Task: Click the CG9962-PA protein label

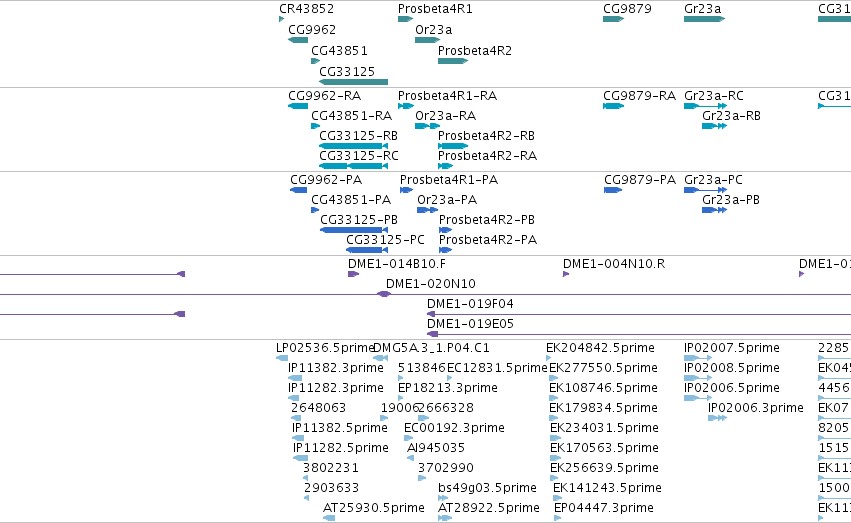Action: point(326,180)
